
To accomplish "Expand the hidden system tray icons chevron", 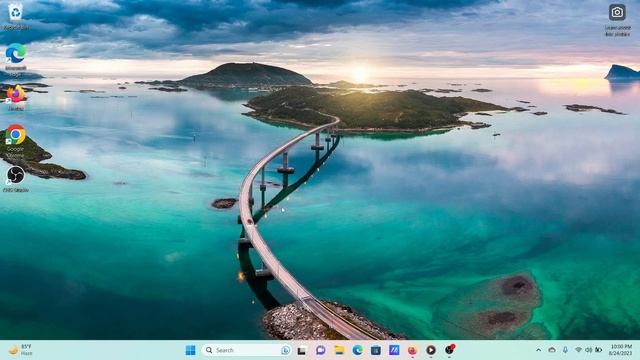I will [538, 350].
